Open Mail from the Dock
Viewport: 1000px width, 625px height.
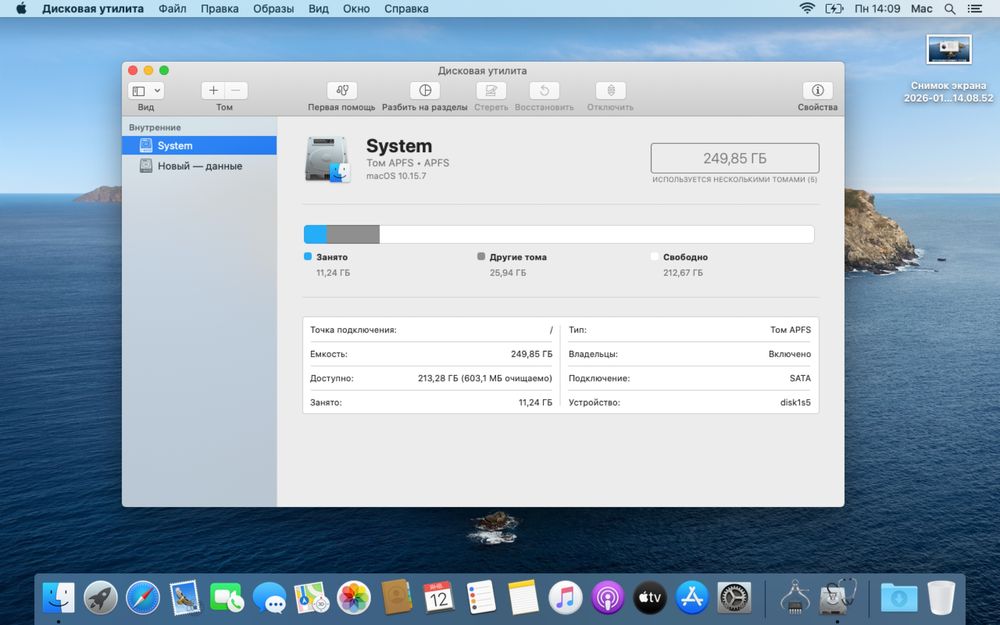pyautogui.click(x=185, y=598)
